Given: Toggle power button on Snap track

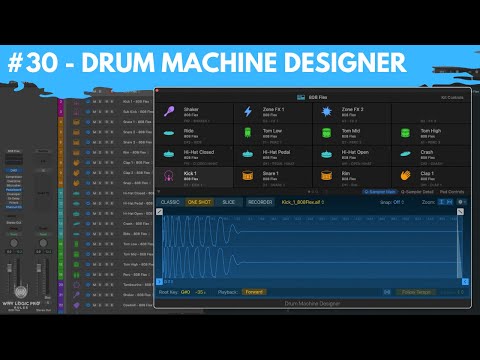Looking at the screenshot, I should [x=88, y=183].
